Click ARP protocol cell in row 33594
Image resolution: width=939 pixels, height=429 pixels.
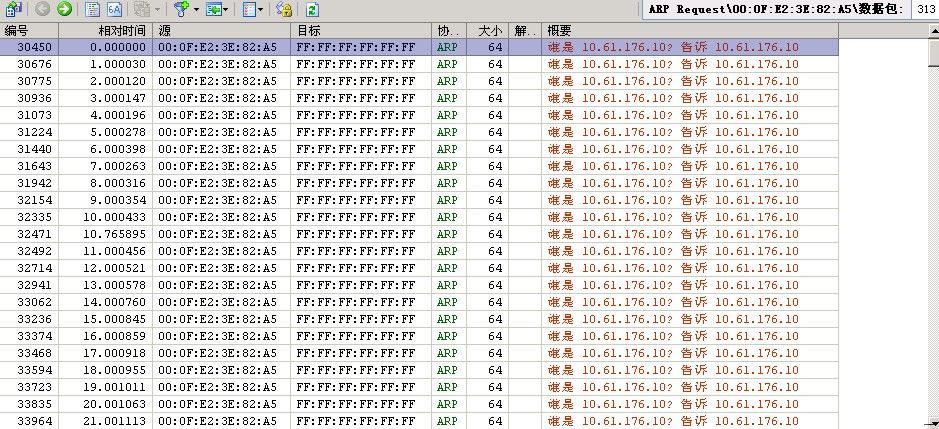(447, 370)
